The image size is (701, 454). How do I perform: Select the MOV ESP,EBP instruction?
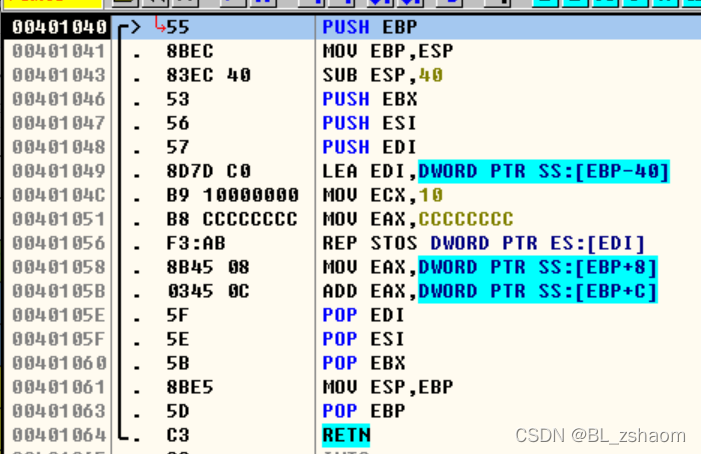tap(388, 387)
